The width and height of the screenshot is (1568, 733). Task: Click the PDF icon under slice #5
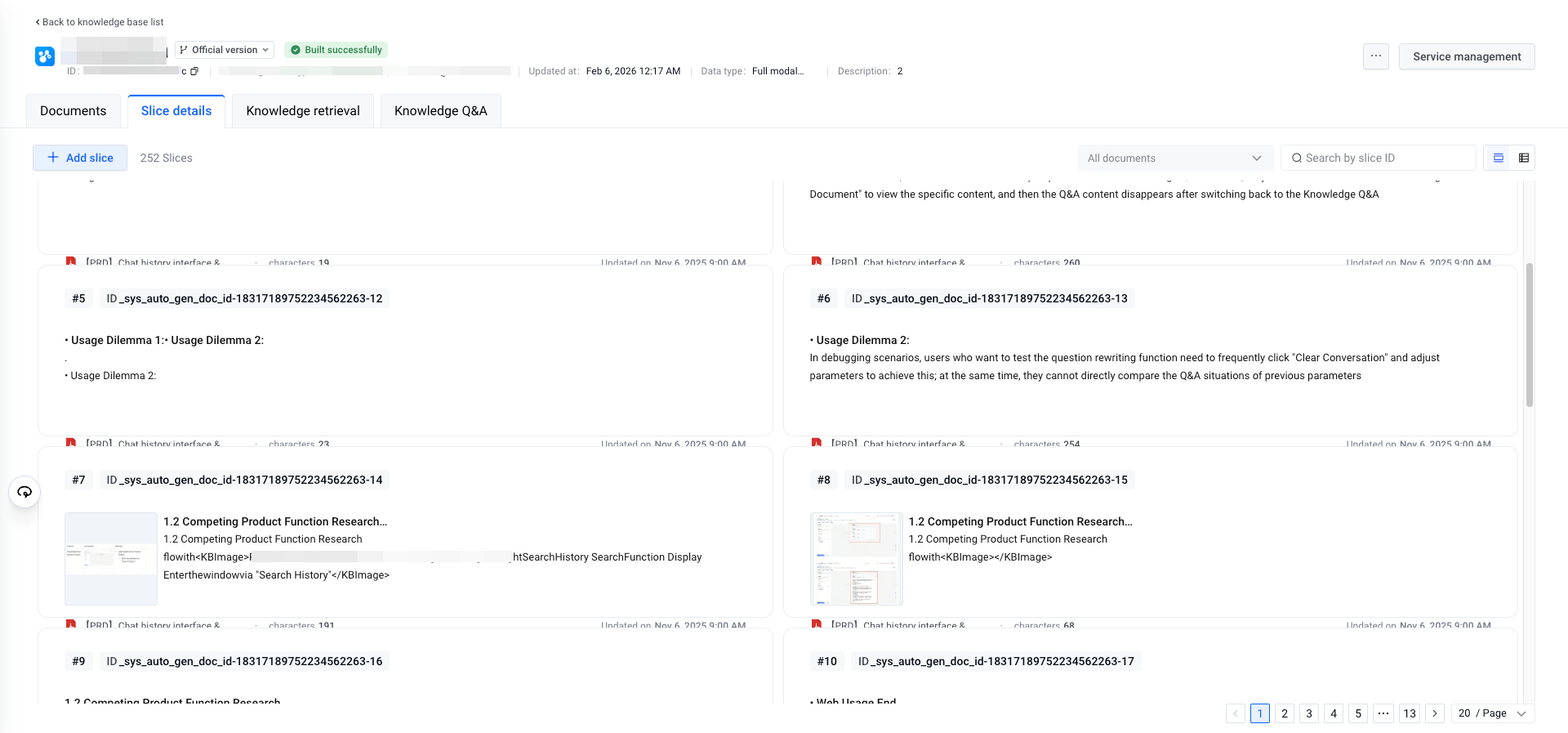click(71, 443)
